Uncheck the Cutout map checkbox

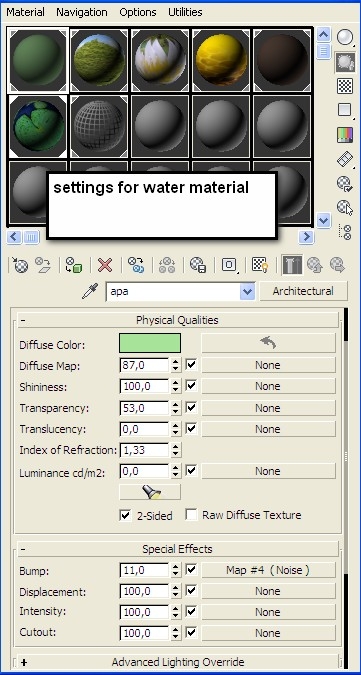click(x=191, y=632)
